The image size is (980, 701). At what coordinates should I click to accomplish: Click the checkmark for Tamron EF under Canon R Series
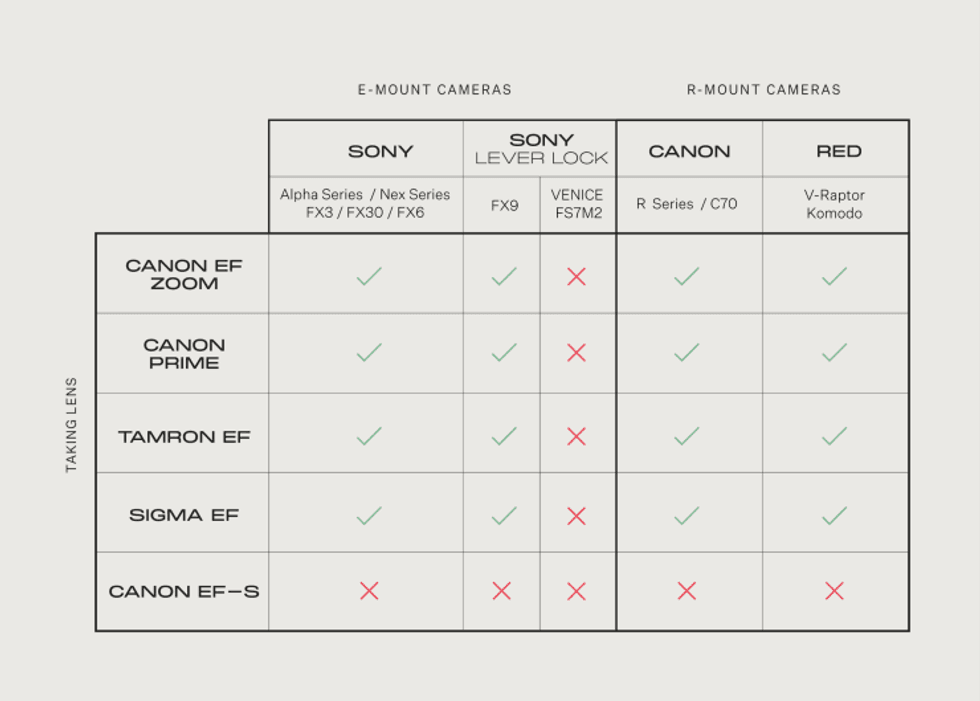click(686, 436)
